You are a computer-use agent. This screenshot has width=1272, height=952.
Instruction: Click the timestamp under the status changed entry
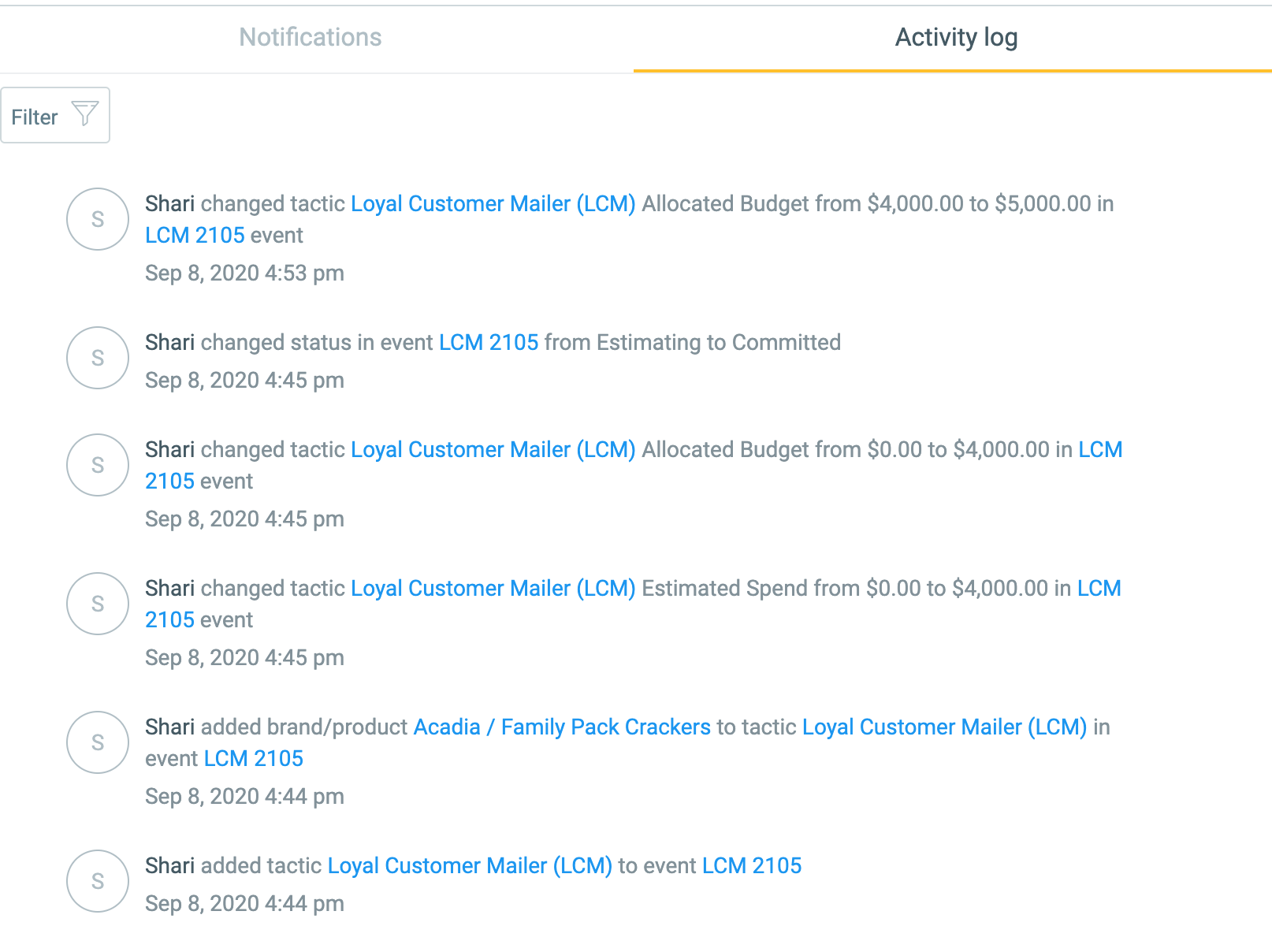(244, 380)
